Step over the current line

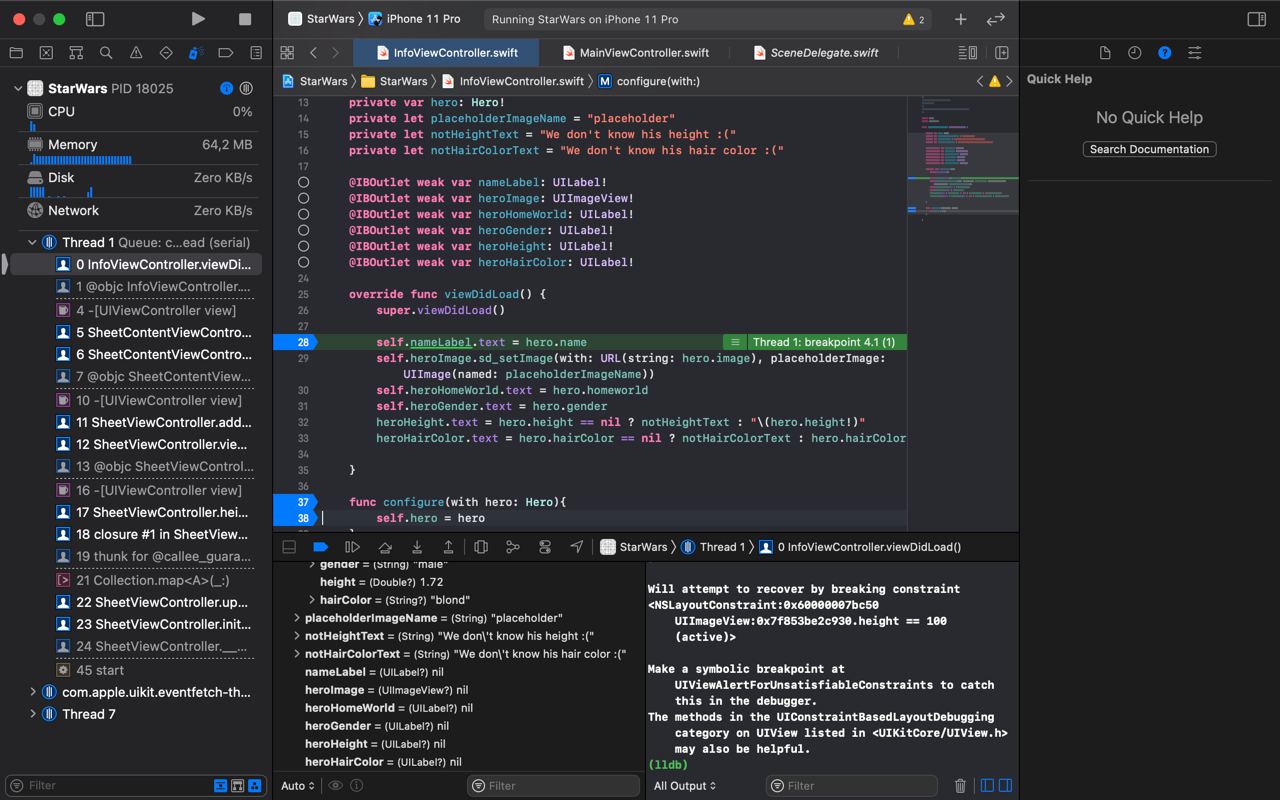384,547
